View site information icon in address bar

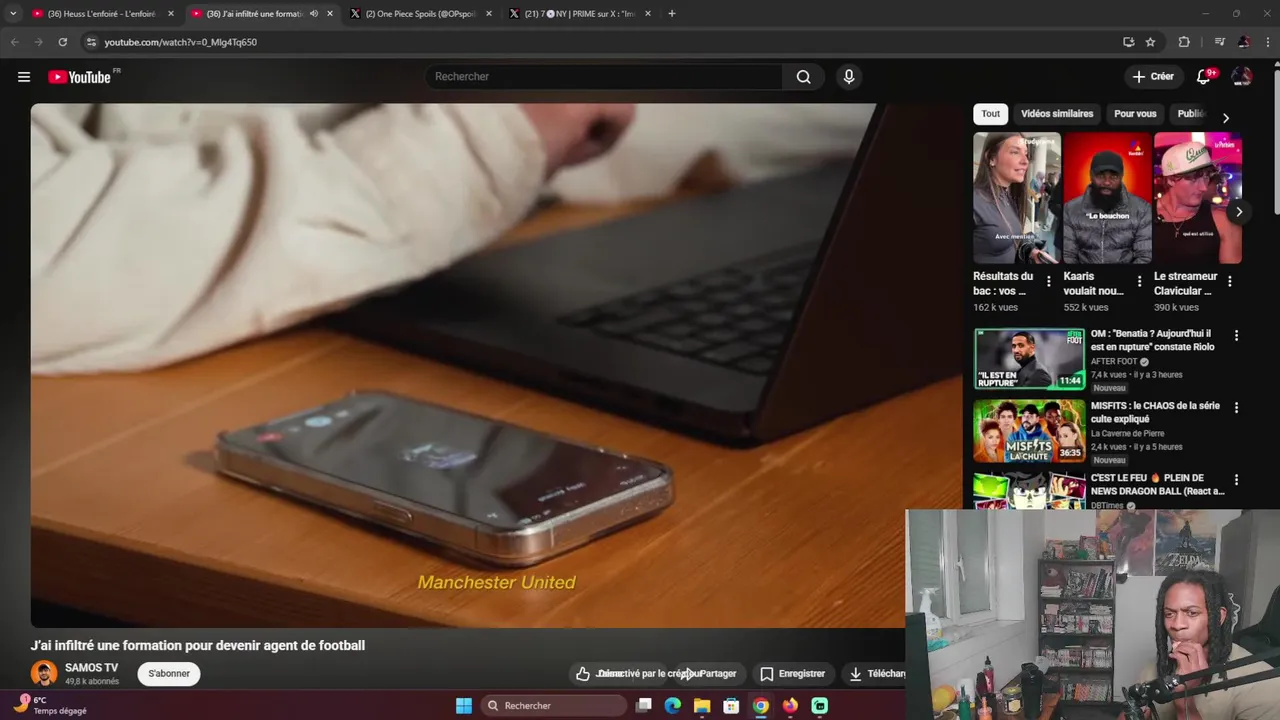tap(91, 42)
